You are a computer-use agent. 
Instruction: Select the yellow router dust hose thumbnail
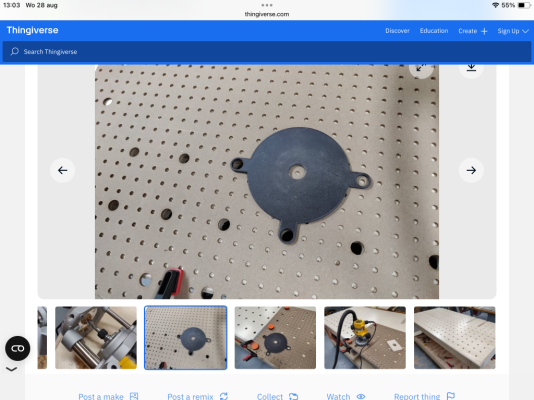[x=365, y=338]
